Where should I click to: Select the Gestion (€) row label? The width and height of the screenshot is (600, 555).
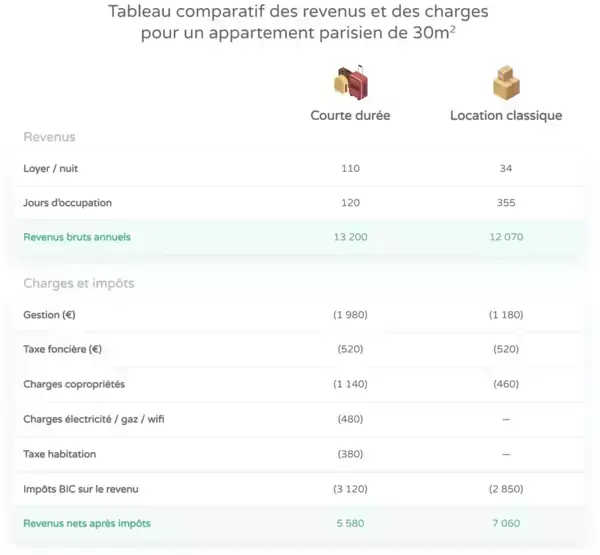click(49, 315)
